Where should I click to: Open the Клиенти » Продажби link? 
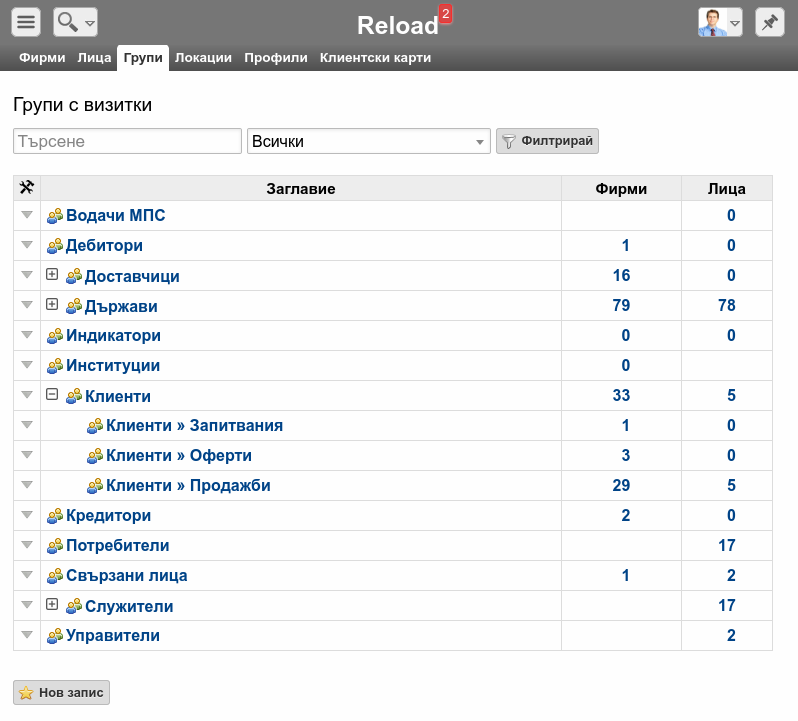tap(188, 485)
